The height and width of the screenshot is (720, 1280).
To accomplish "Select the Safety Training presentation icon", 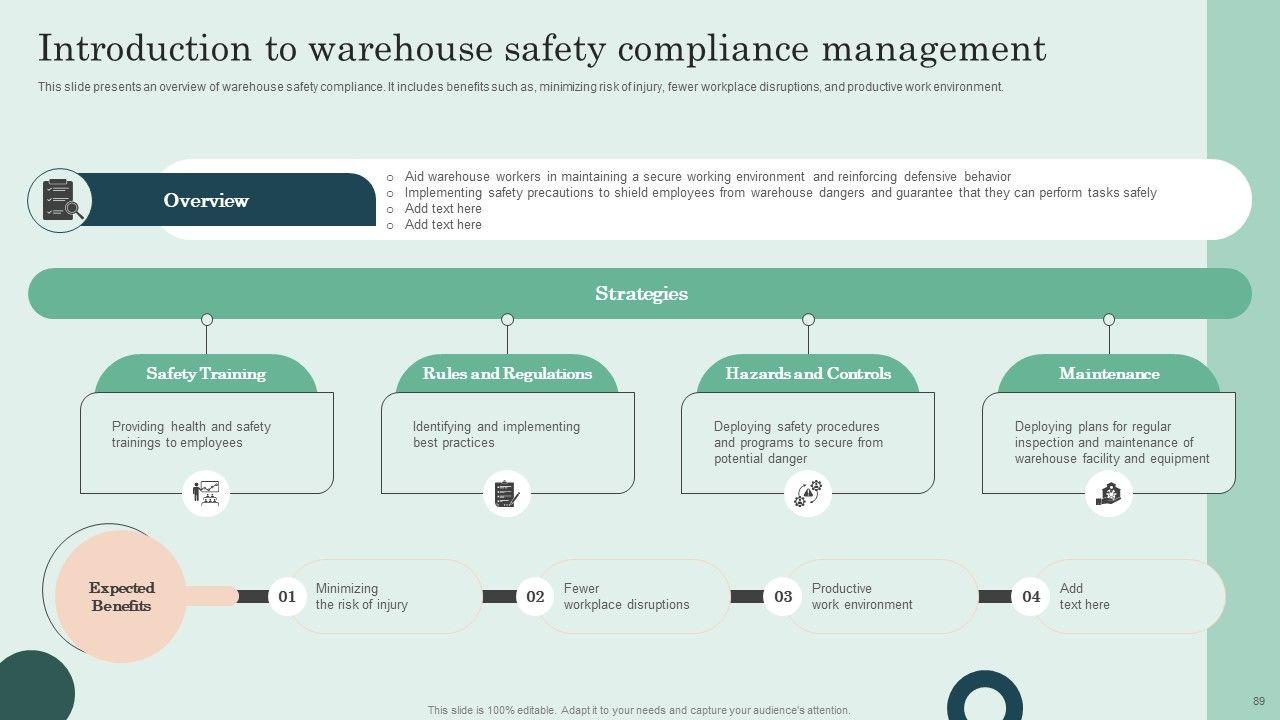I will 206,493.
